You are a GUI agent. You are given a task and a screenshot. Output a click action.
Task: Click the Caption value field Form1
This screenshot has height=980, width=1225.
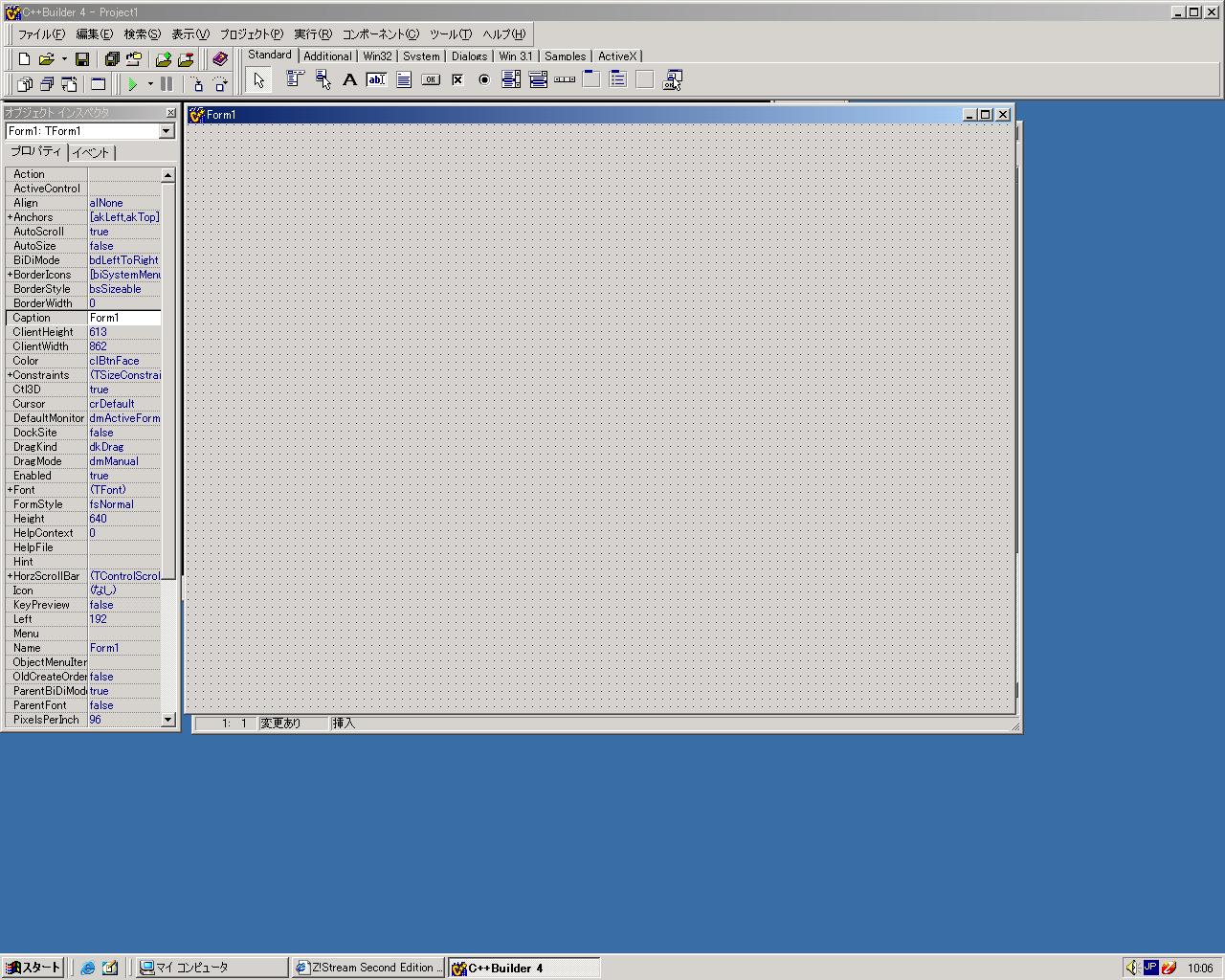124,318
